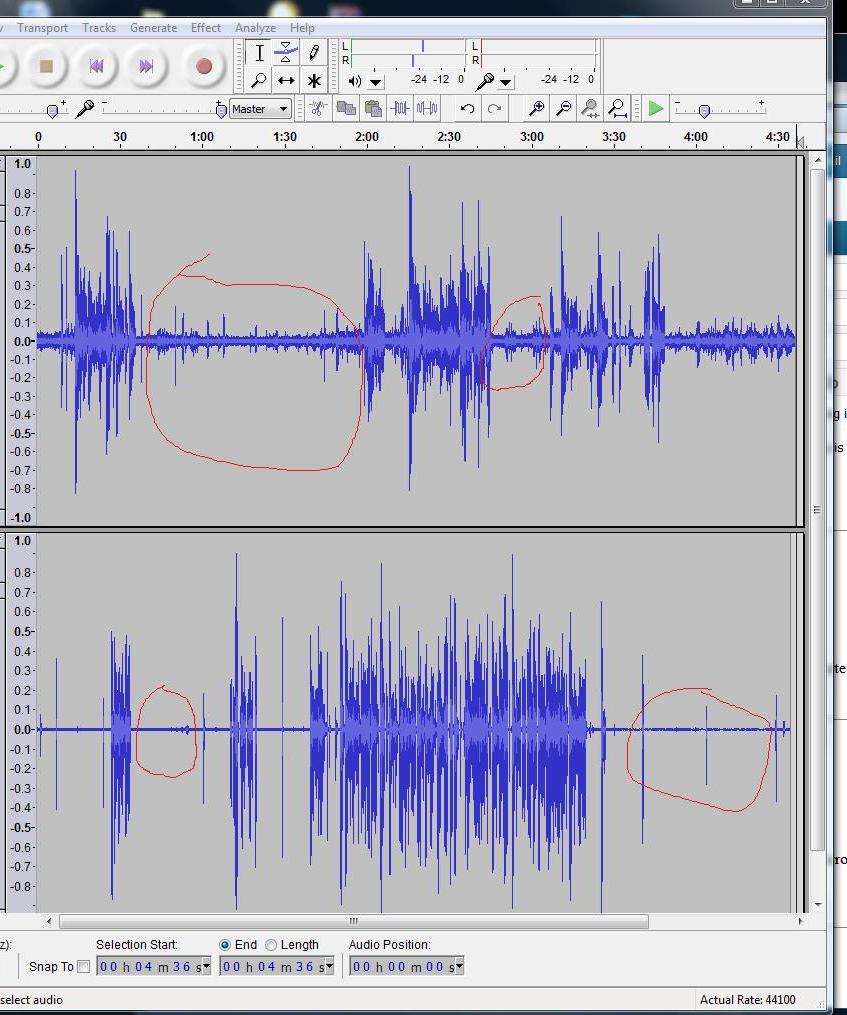This screenshot has width=847, height=1015.
Task: Open the Generate menu
Action: click(153, 28)
